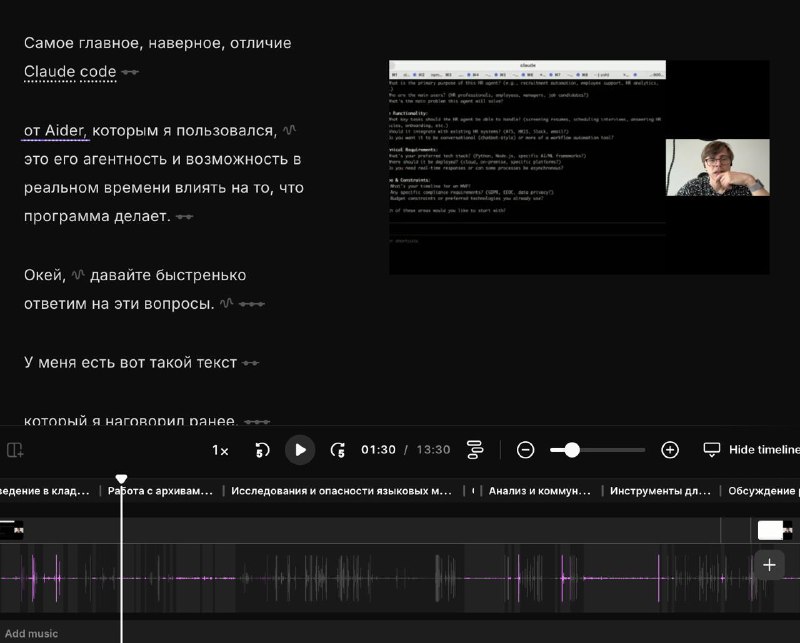Screen dimensions: 800x643
Task: Jump to chapter 'Работа с архивам...'
Action: (160, 491)
